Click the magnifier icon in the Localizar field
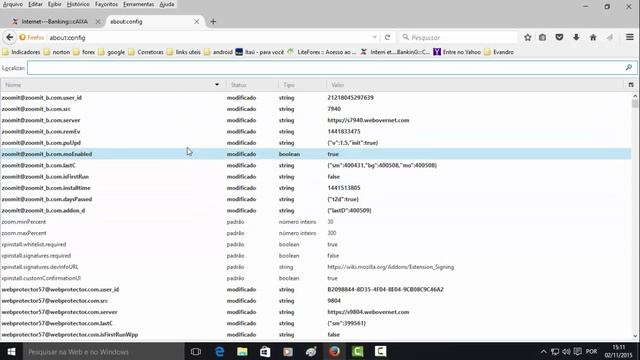Image resolution: width=640 pixels, height=360 pixels. (629, 68)
